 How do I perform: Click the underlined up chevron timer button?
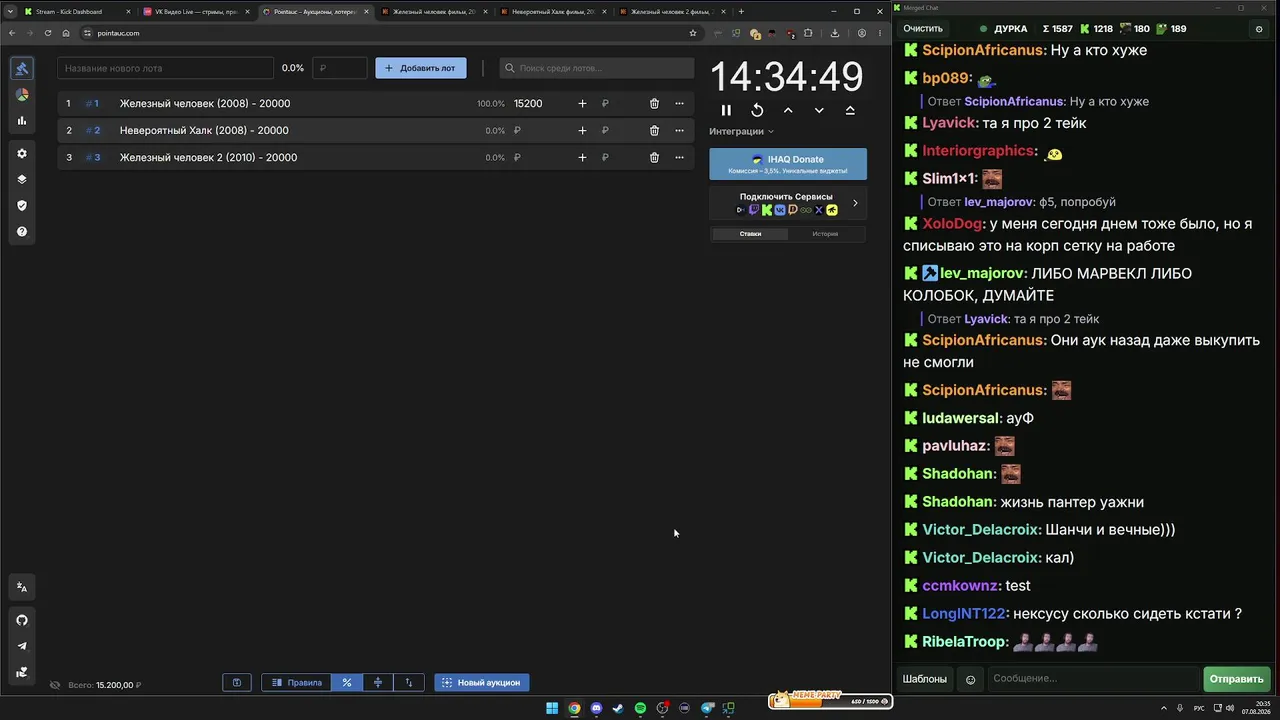pyautogui.click(x=850, y=110)
